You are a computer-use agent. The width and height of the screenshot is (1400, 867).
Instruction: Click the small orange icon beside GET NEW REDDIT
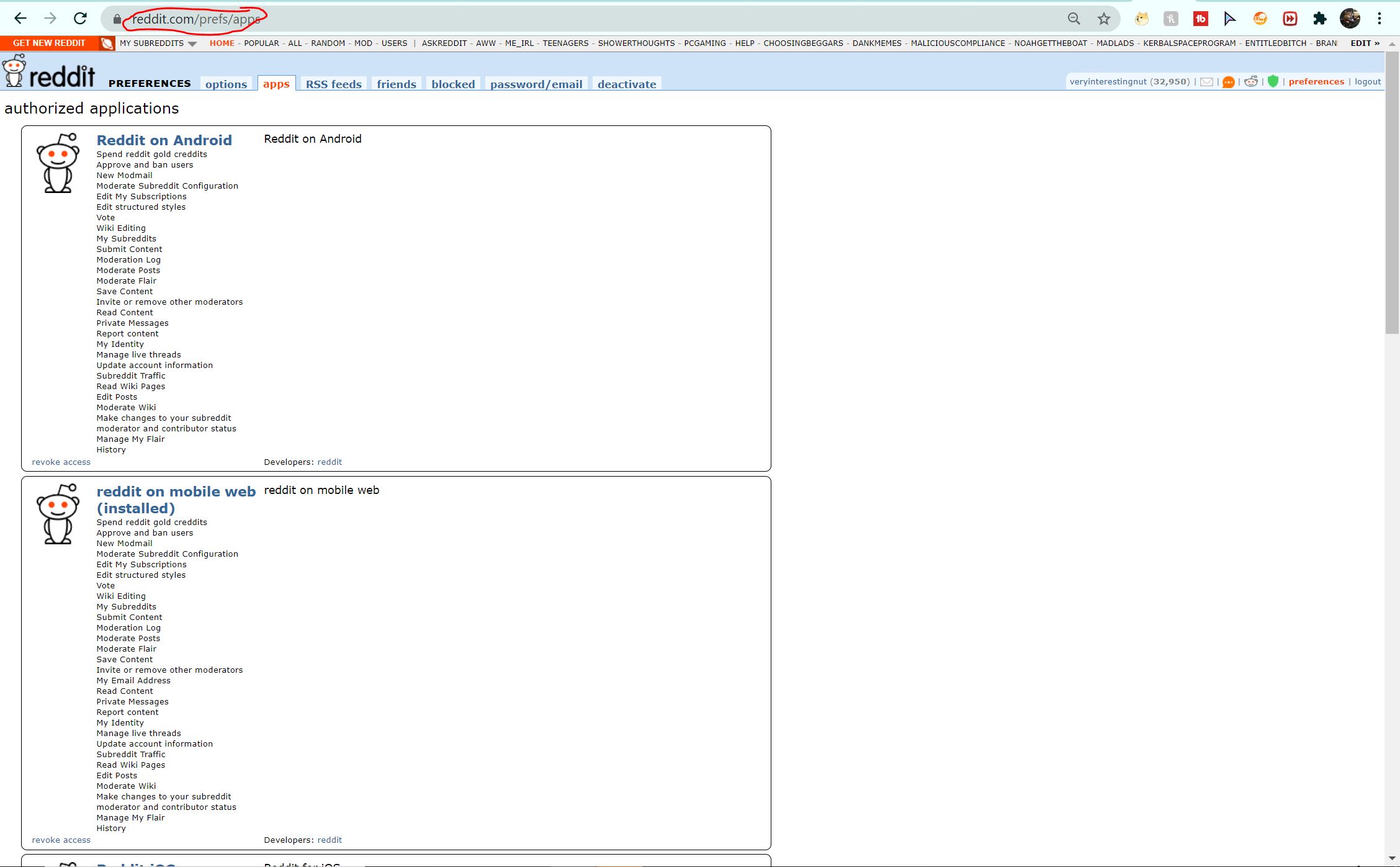tap(107, 43)
